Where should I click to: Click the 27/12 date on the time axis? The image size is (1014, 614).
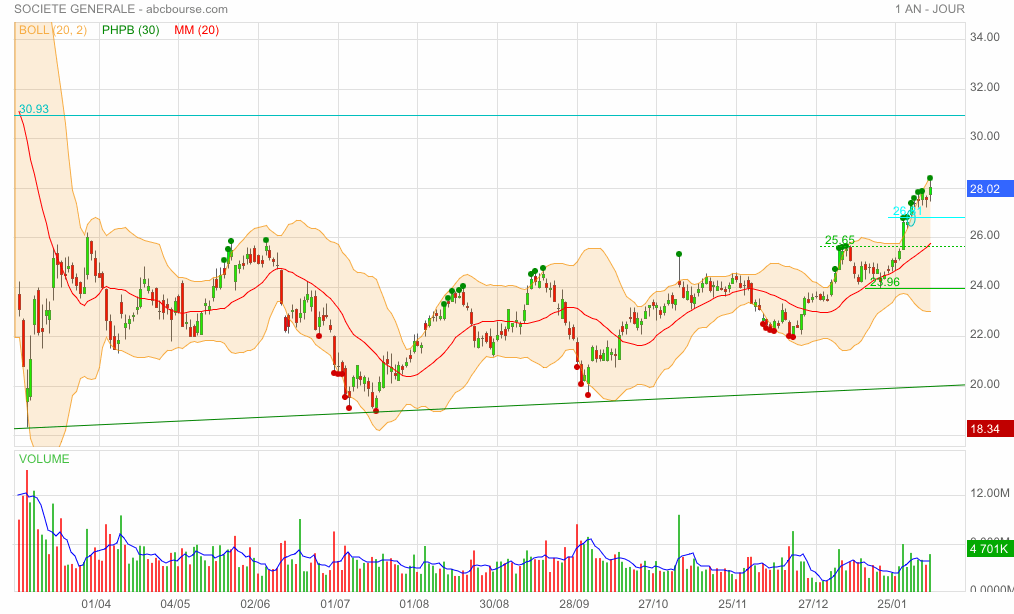[813, 604]
